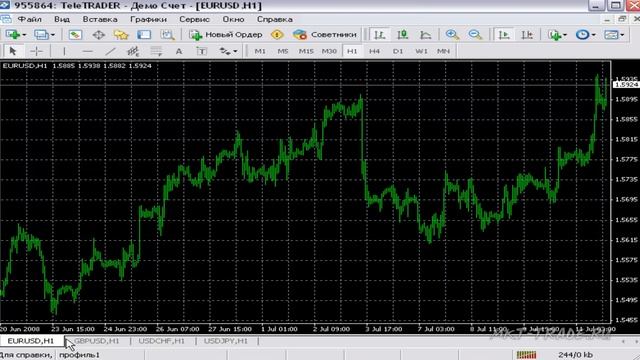640x360 pixels.
Task: Show the Terminal window icon
Action: click(x=144, y=35)
